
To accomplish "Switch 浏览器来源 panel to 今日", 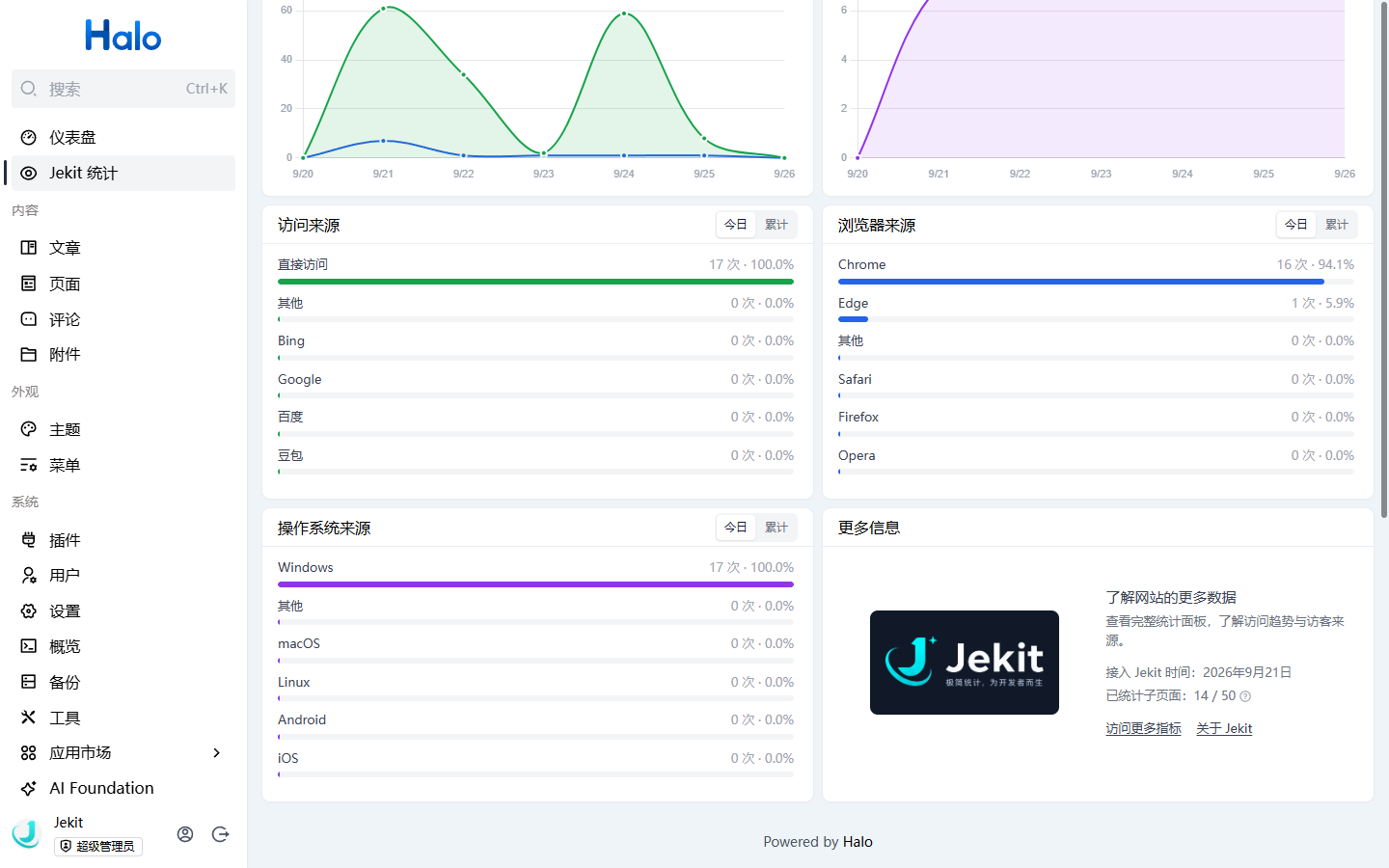I will click(1296, 225).
